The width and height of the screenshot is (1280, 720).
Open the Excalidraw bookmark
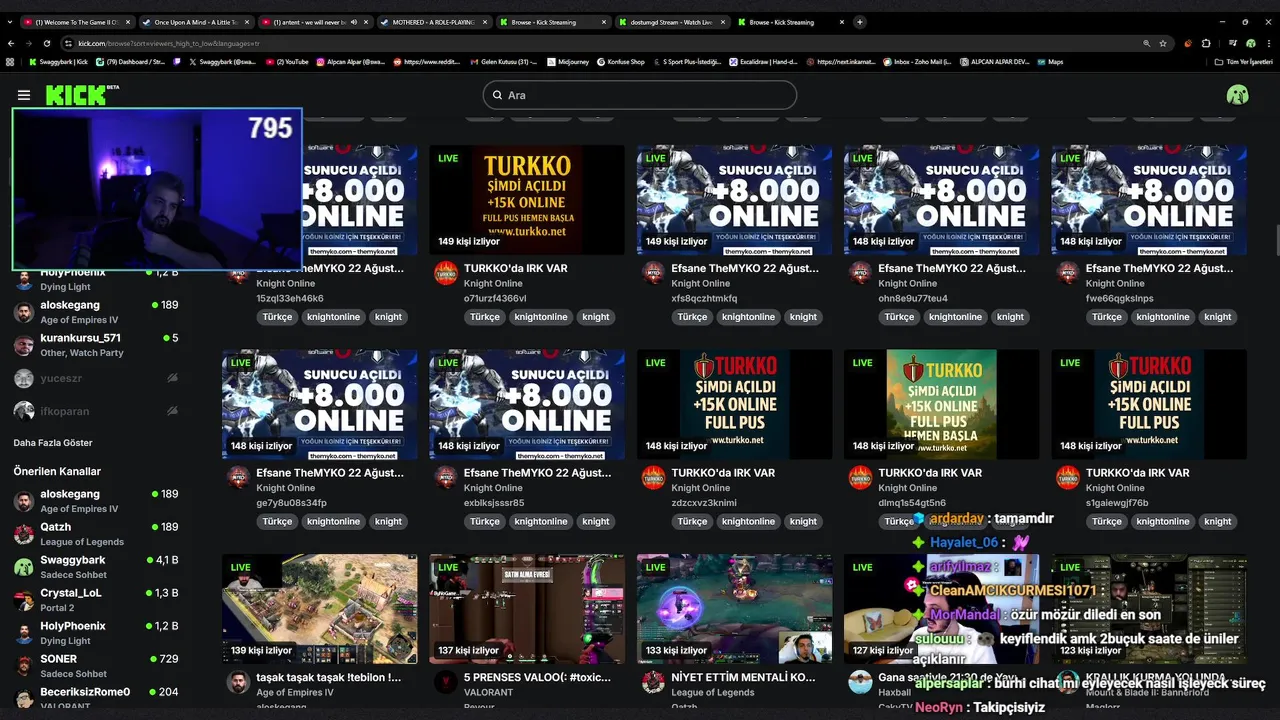pos(761,61)
